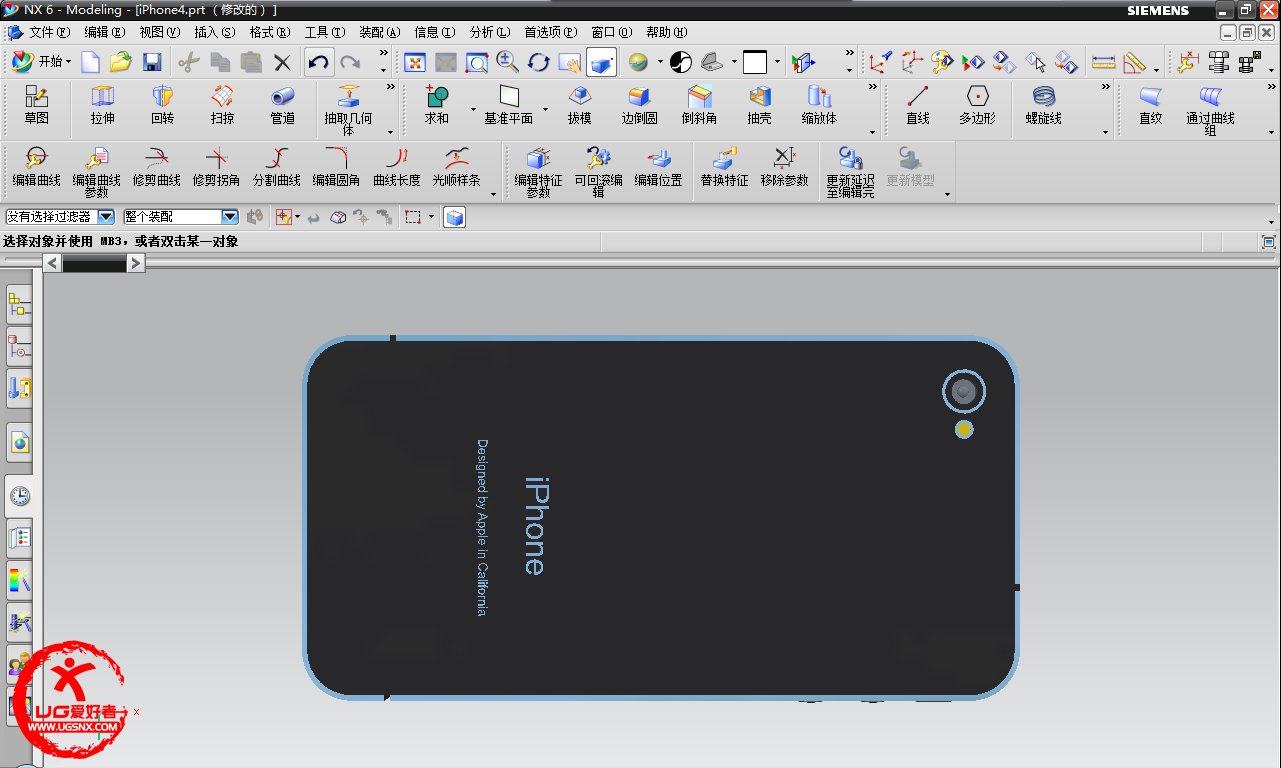
Task: Expand the 基准平面 dropdown arrow
Action: 545,109
